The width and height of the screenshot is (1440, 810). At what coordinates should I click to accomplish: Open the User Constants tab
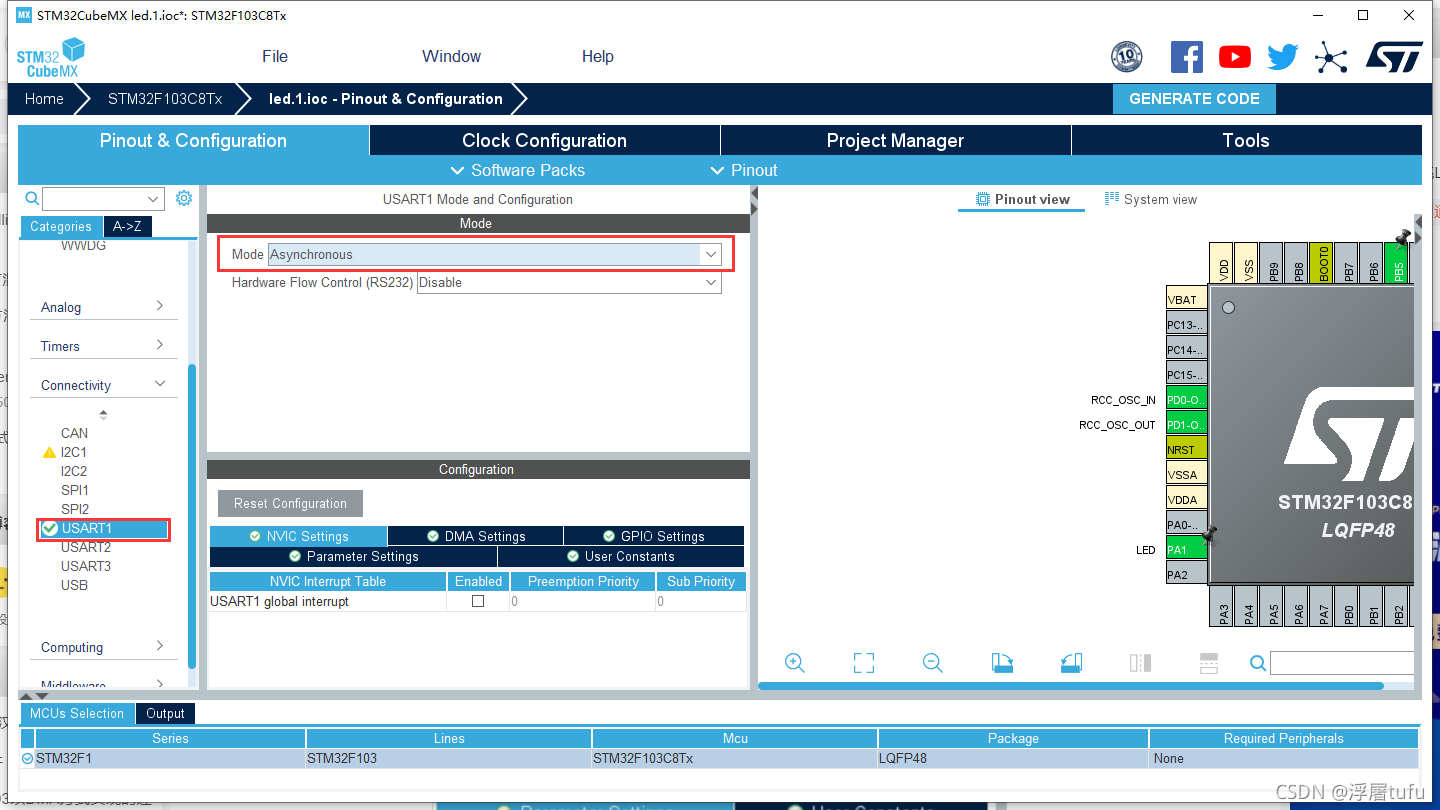621,556
